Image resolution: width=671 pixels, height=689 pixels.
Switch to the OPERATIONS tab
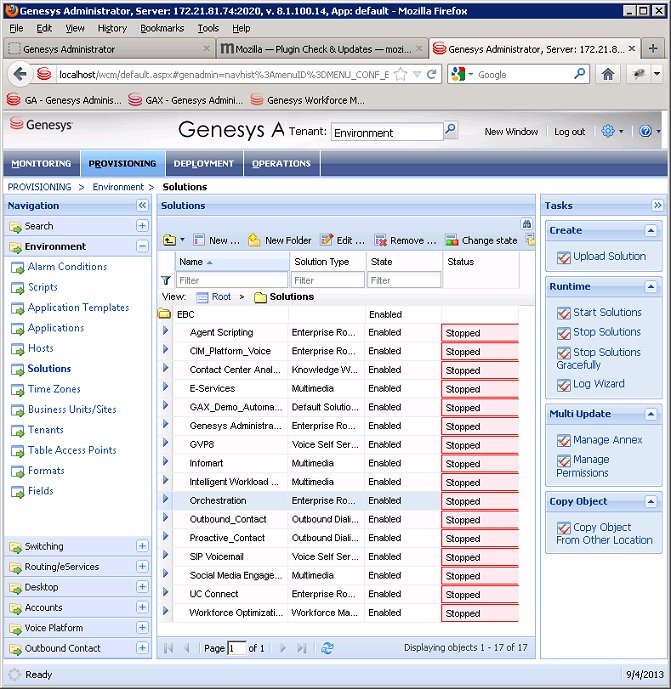click(x=281, y=163)
